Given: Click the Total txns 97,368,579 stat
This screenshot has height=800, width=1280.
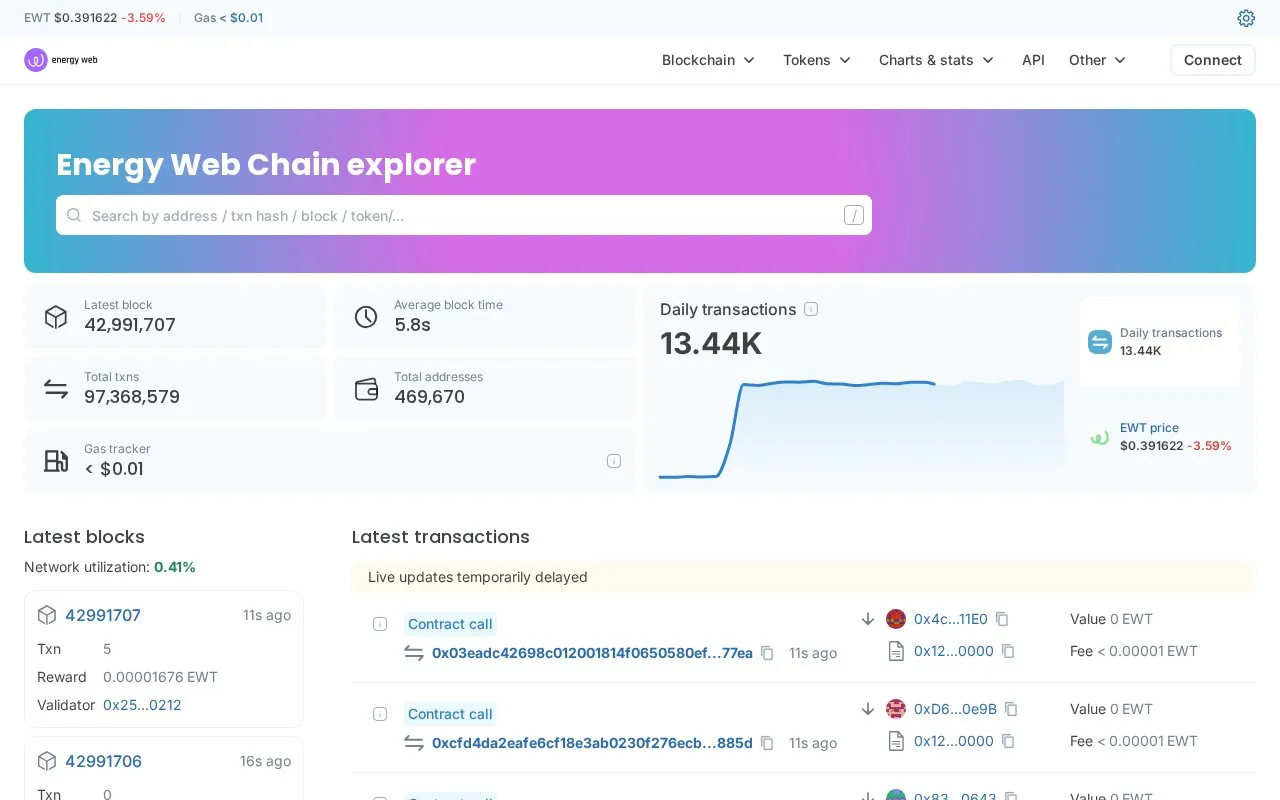Looking at the screenshot, I should (x=175, y=389).
